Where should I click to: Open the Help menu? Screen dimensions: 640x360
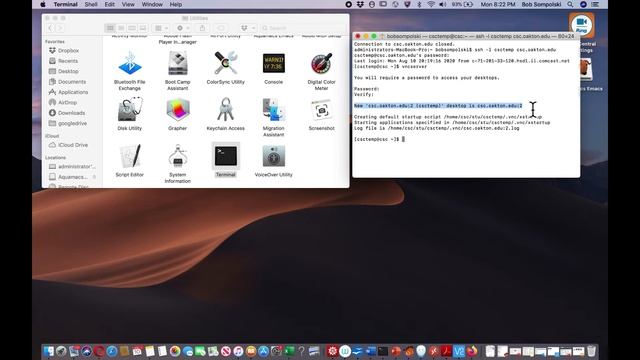tap(176, 4)
